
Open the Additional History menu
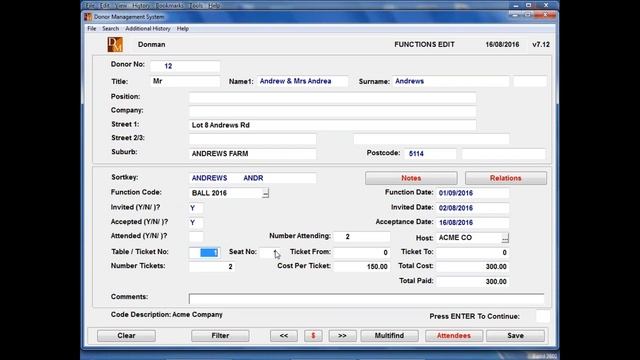pos(148,29)
